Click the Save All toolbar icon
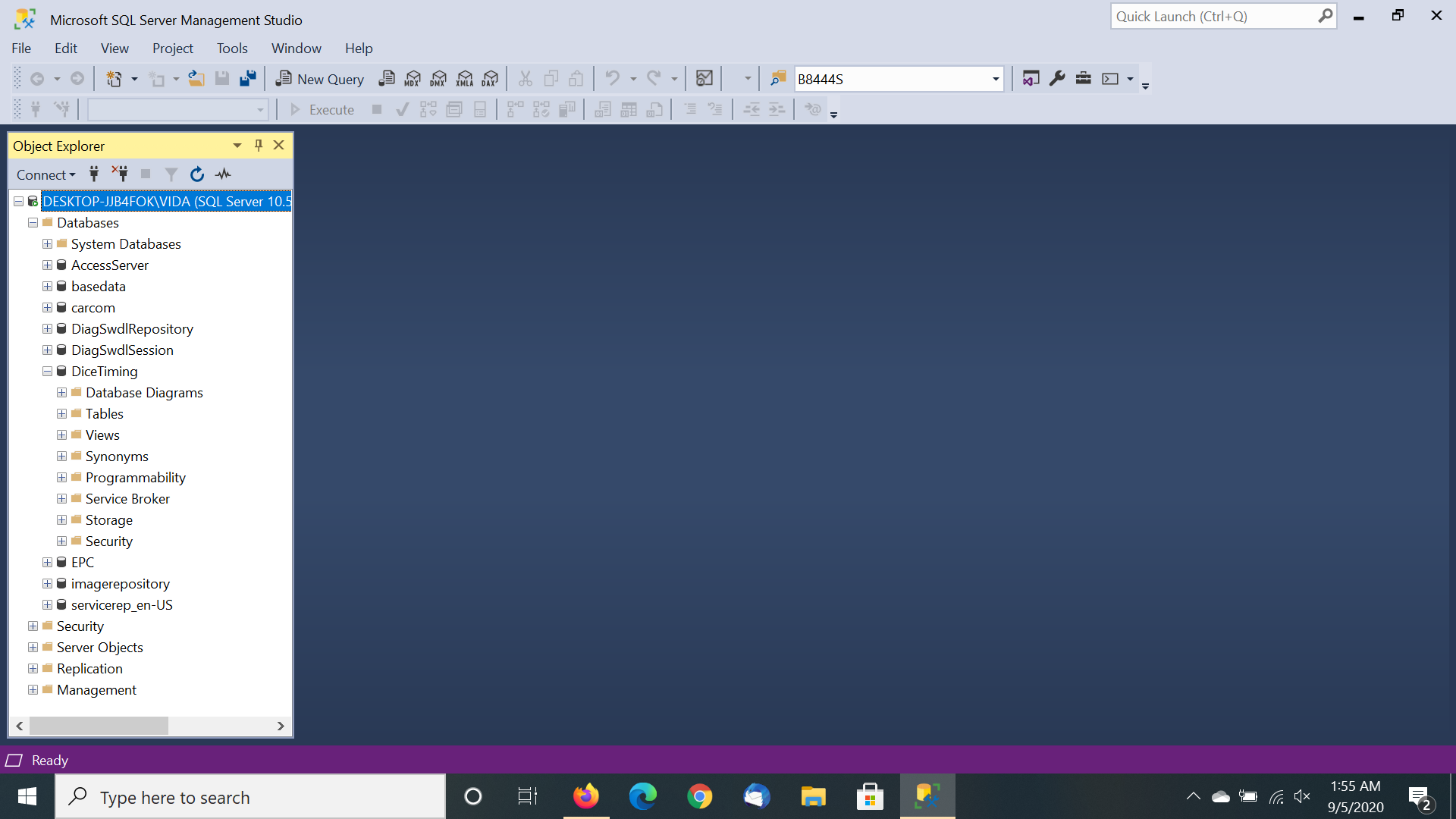Viewport: 1456px width, 819px height. point(248,78)
